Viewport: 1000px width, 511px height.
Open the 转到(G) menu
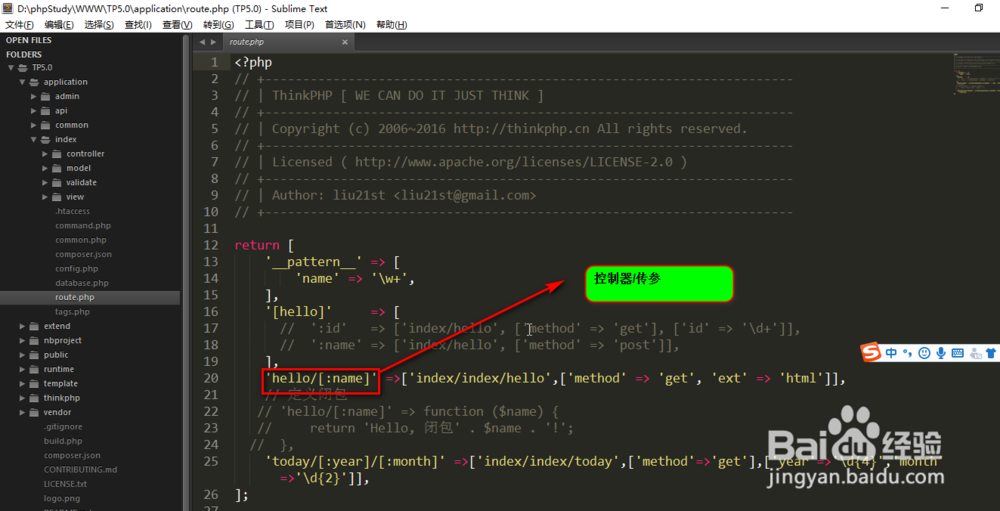[x=218, y=25]
